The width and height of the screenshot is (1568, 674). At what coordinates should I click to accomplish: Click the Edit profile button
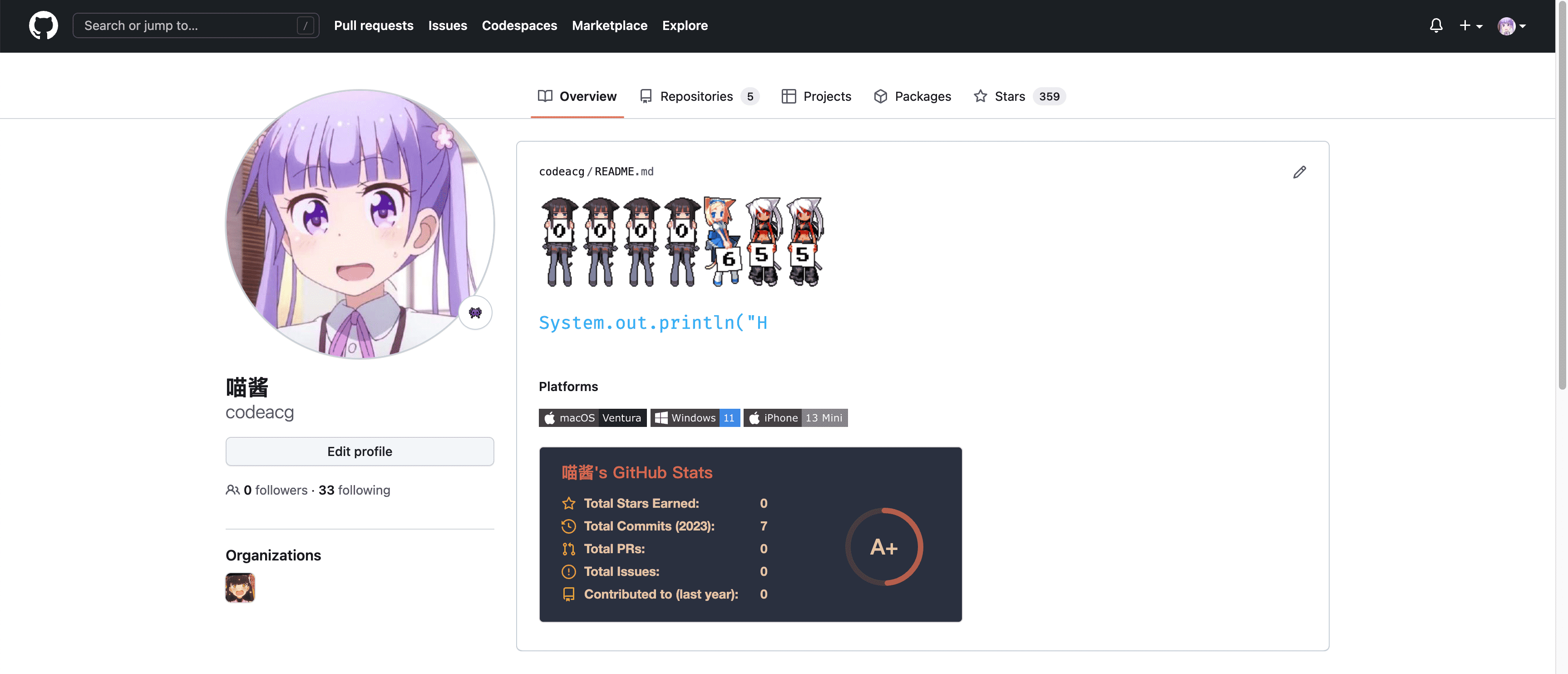pyautogui.click(x=360, y=452)
